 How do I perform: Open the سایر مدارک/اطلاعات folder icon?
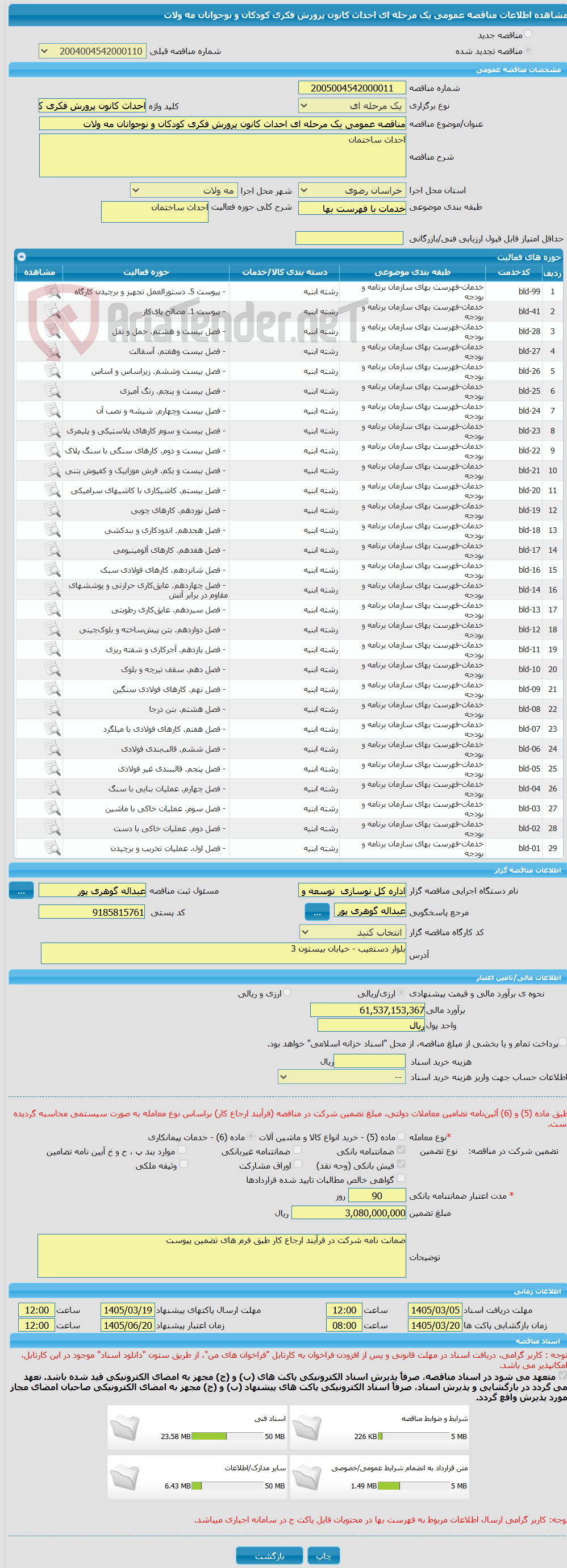click(125, 1477)
